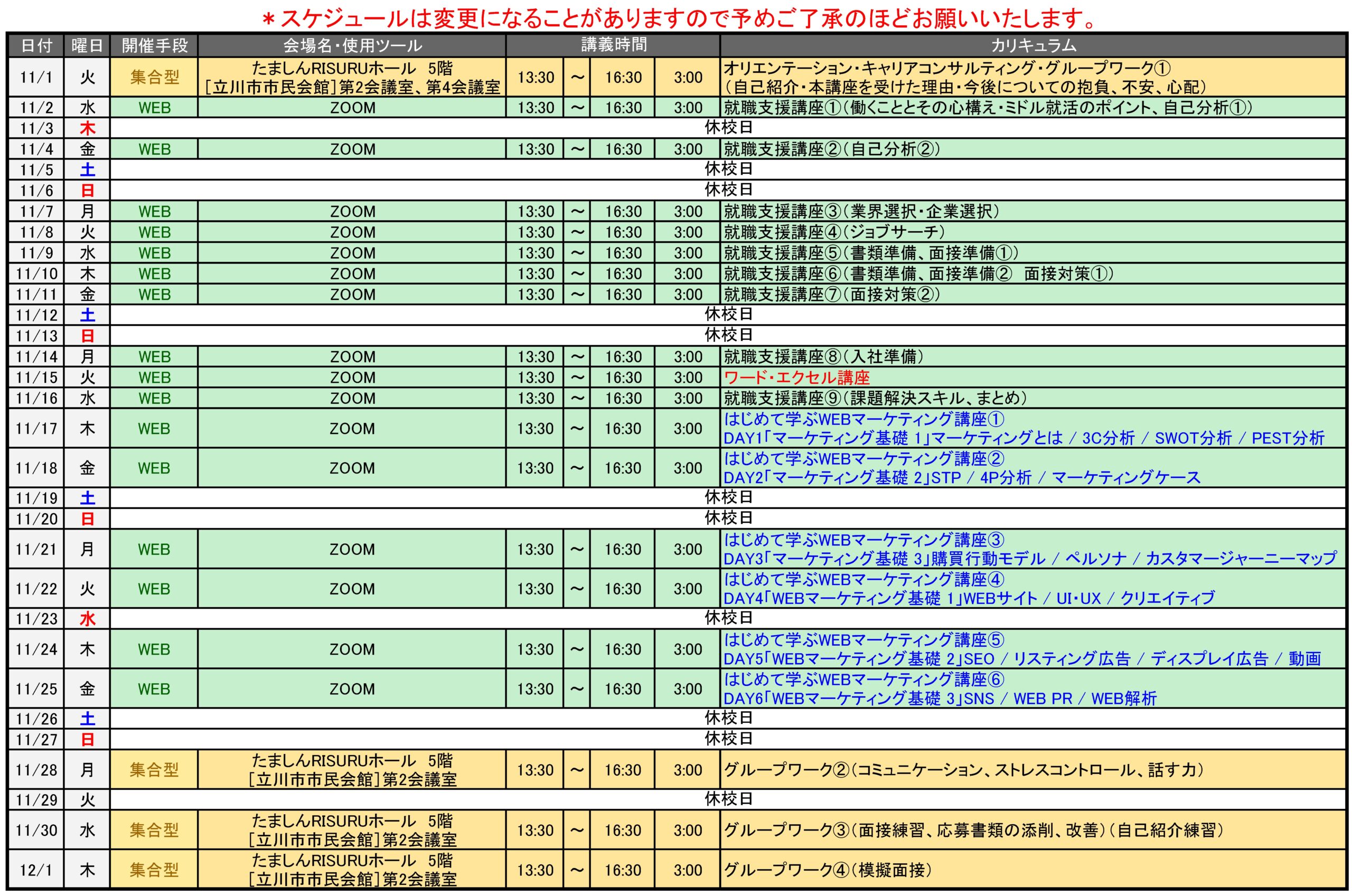
Task: Click 休校日 in the 11/29 row
Action: click(x=728, y=798)
